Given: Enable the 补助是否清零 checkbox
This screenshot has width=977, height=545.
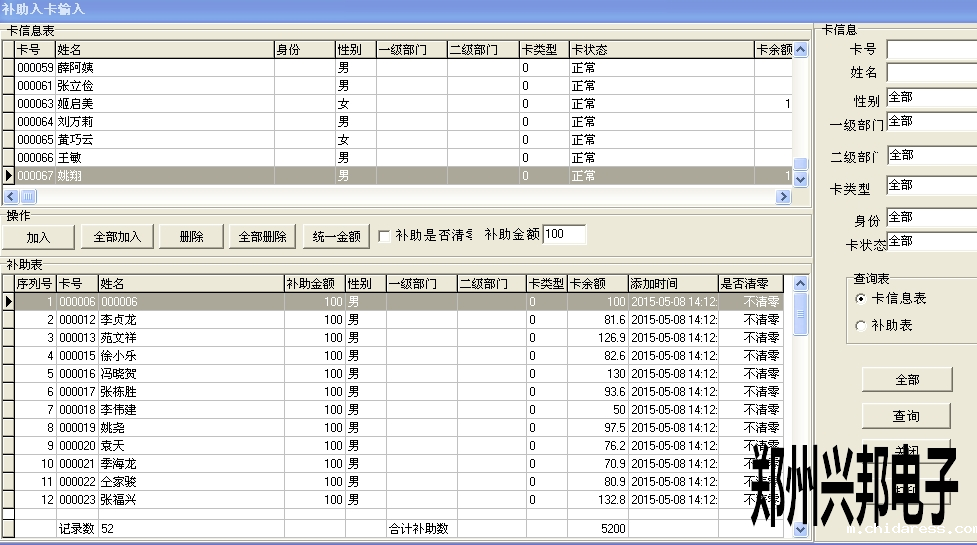Looking at the screenshot, I should pos(384,236).
